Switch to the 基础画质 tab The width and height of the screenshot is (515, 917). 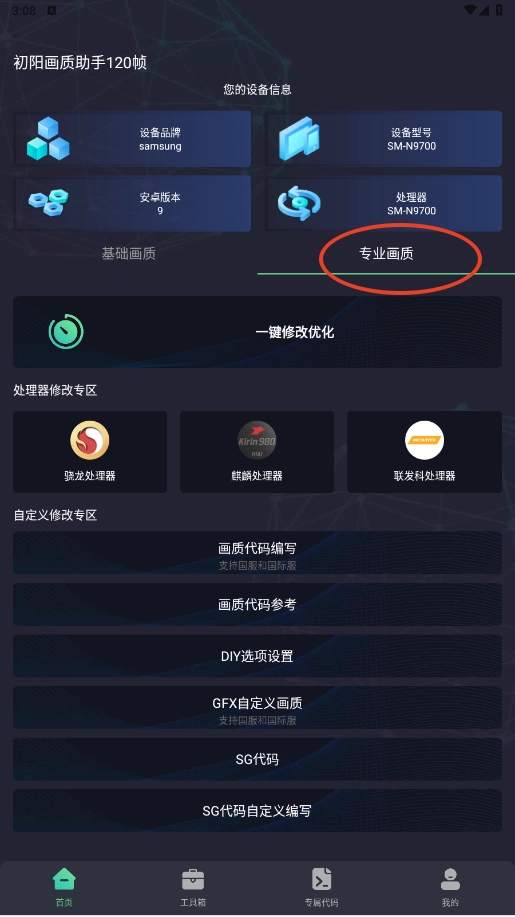click(x=129, y=253)
